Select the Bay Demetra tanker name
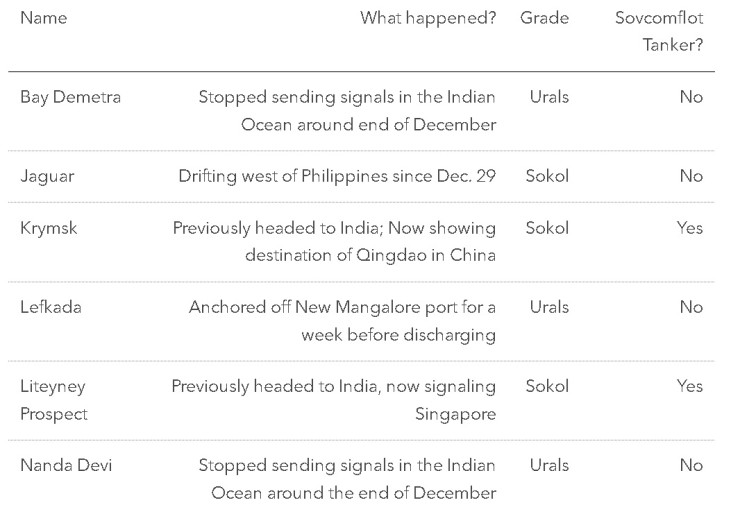Viewport: 740px width, 514px height. tap(70, 97)
